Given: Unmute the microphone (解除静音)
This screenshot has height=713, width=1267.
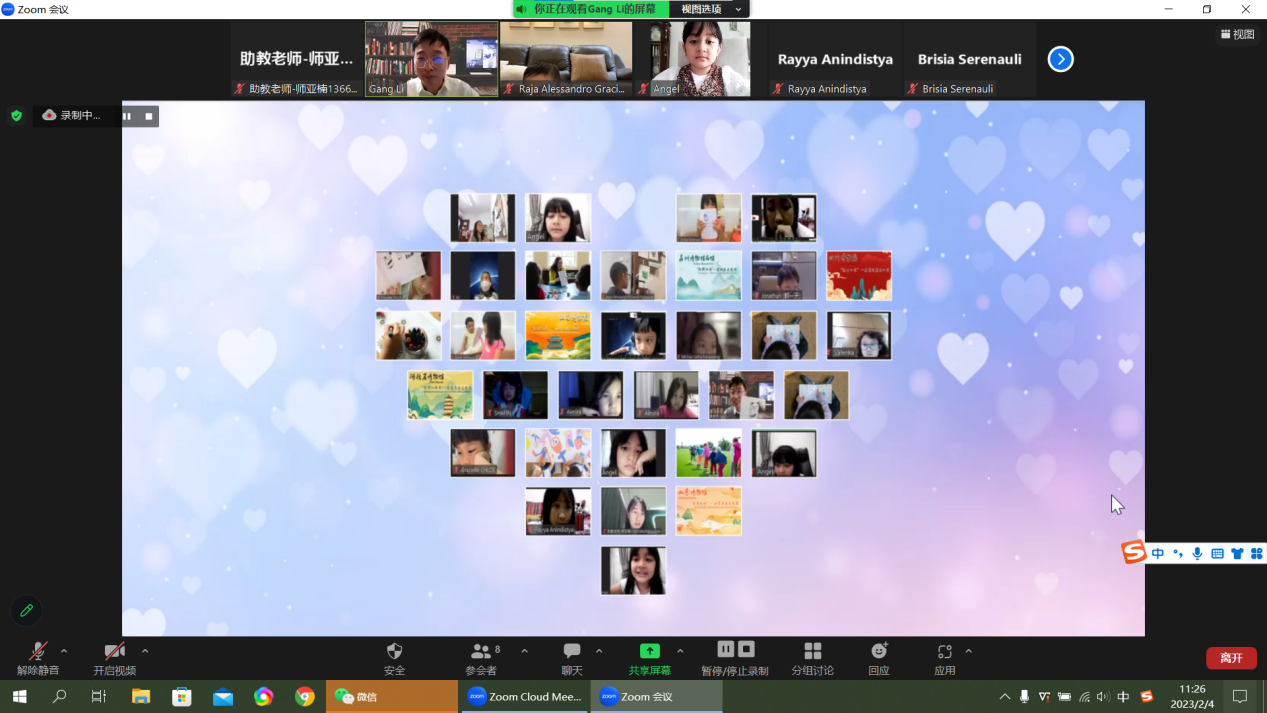Looking at the screenshot, I should click(x=38, y=652).
